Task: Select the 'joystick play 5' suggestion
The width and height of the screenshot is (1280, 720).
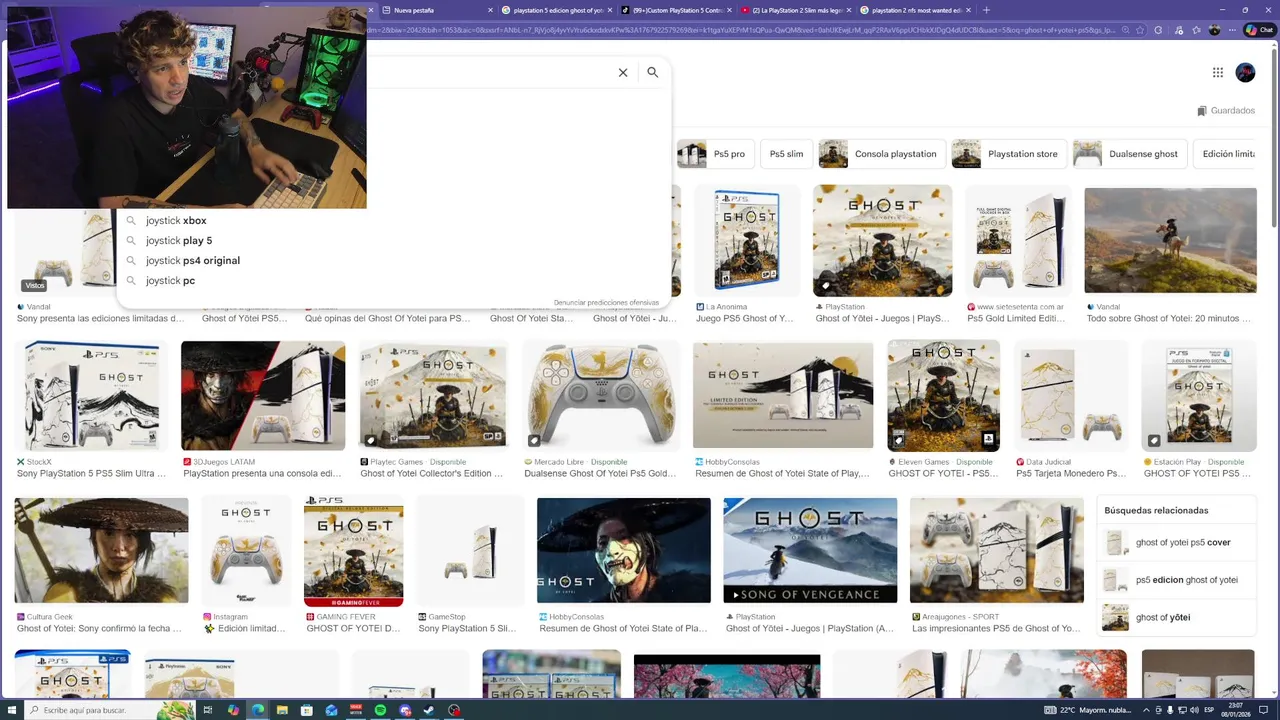Action: pos(394,240)
